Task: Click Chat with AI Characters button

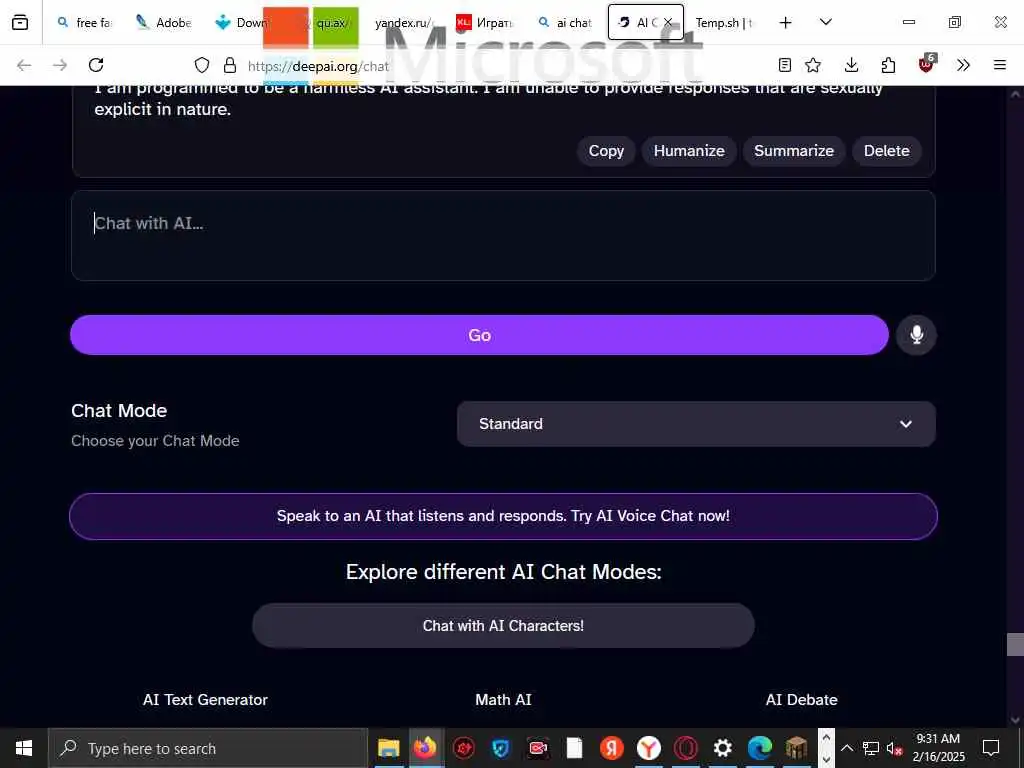Action: click(x=504, y=626)
